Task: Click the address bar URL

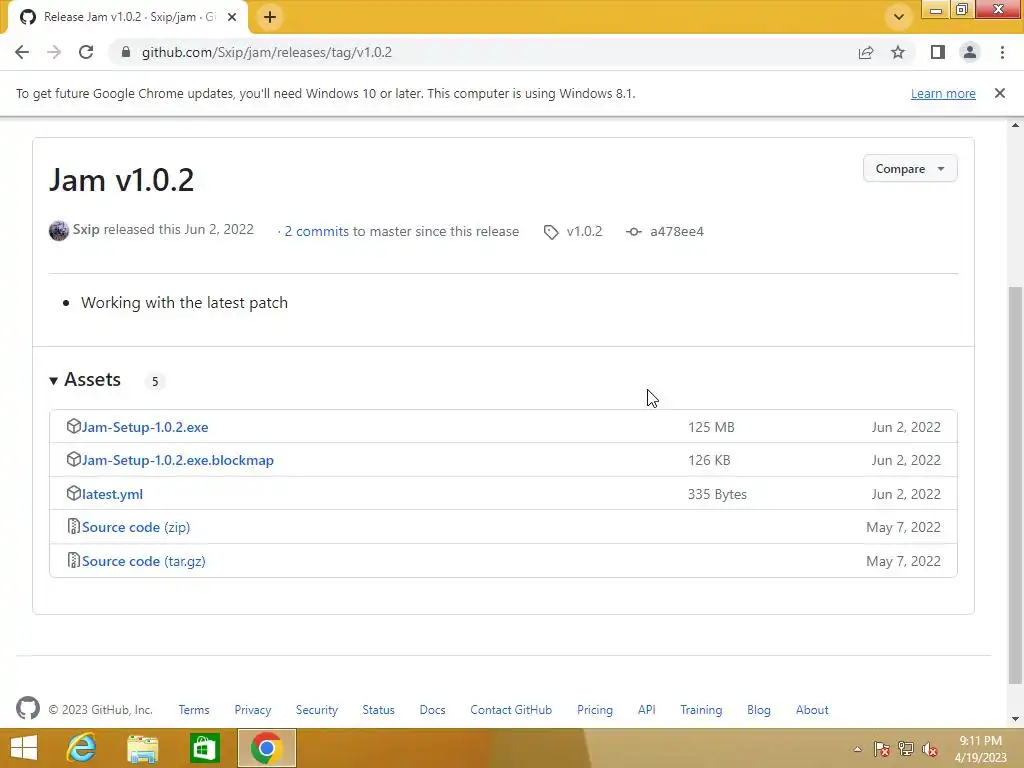Action: click(x=266, y=52)
